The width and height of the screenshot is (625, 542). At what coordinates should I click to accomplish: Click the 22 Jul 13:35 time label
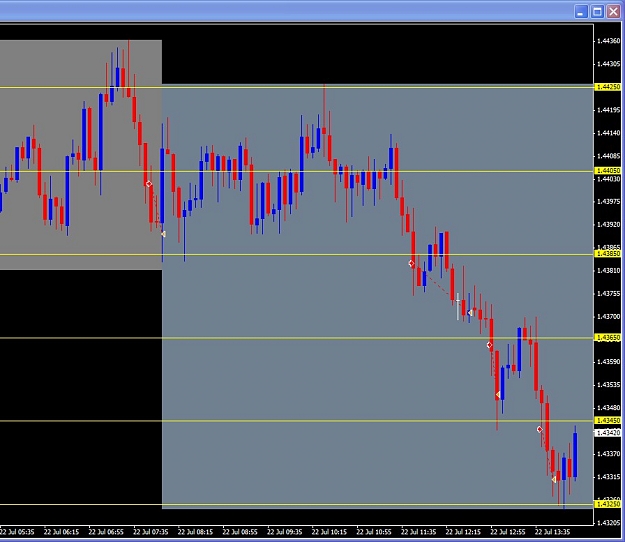552,532
